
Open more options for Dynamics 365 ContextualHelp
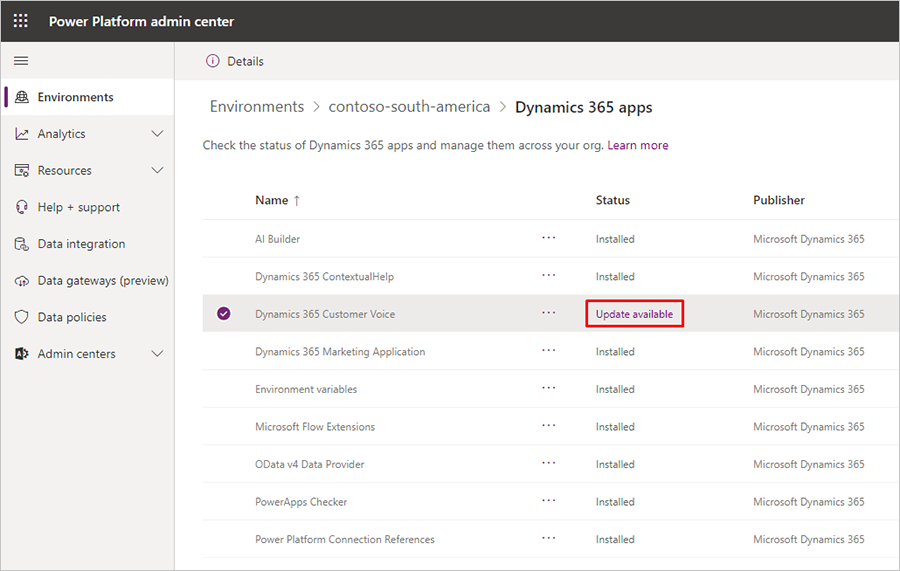[549, 275]
